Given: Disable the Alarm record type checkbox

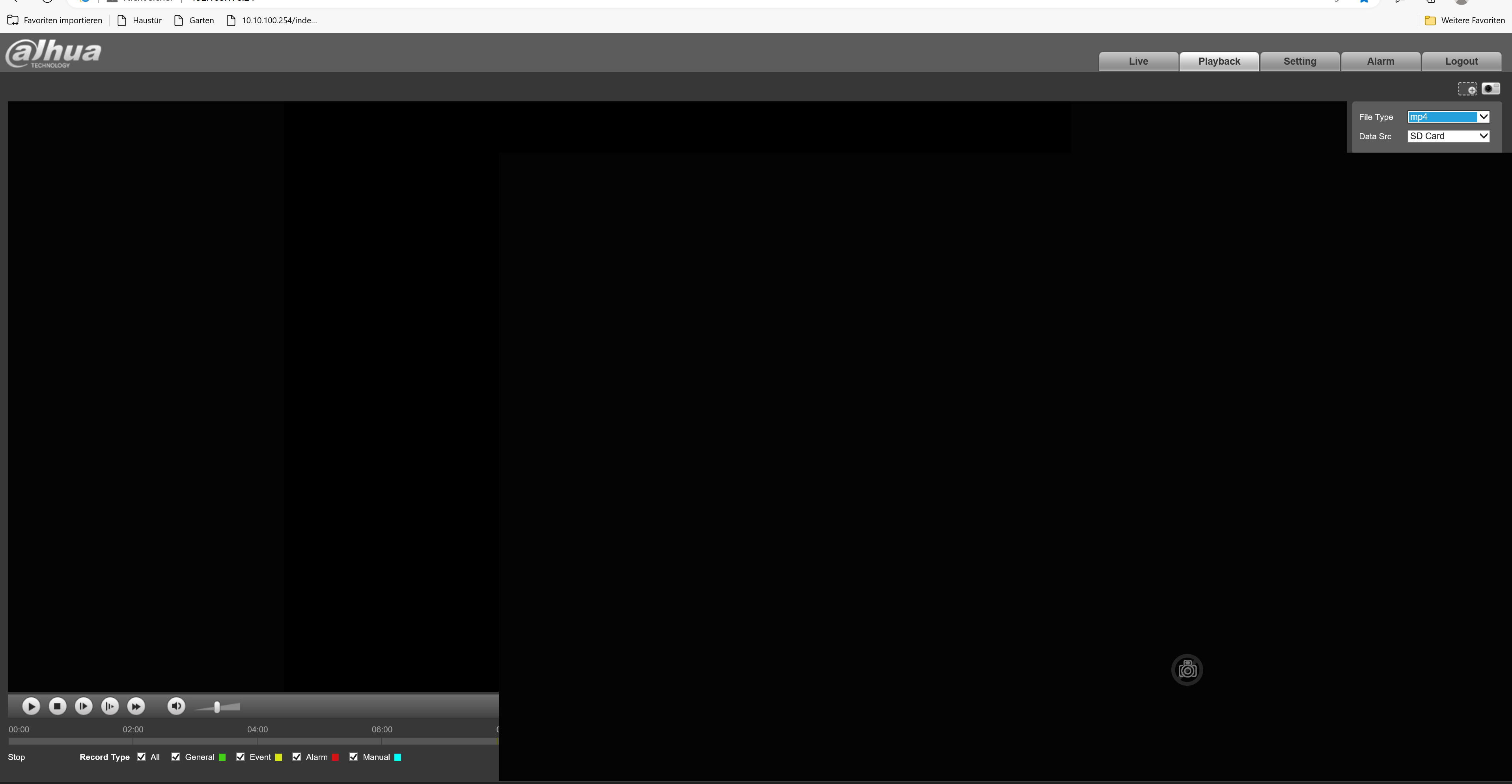Looking at the screenshot, I should [x=297, y=757].
